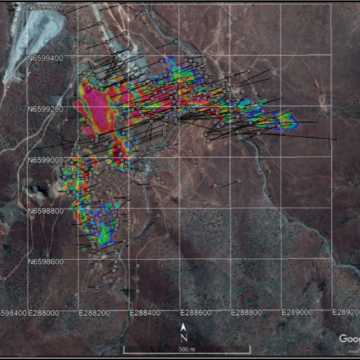
Task: Click the E288200 easting grid label
Action: click(94, 313)
